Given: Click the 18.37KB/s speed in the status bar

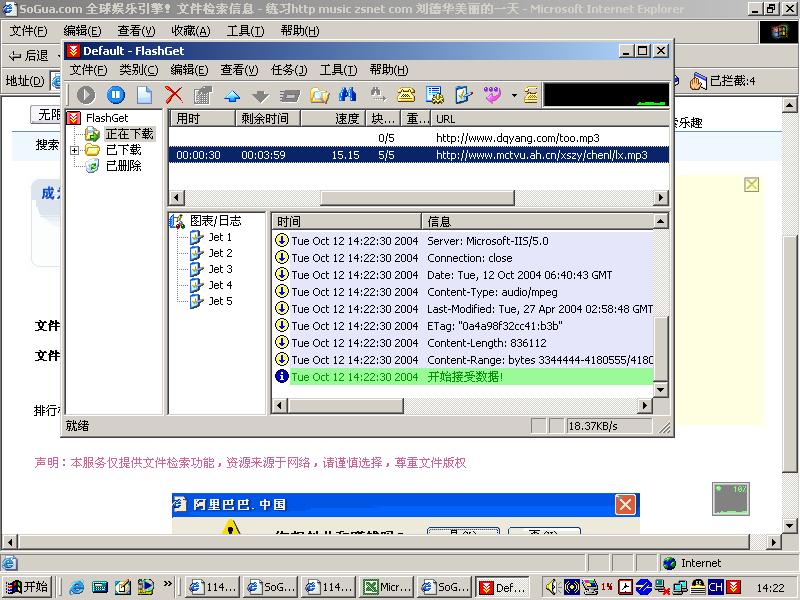Looking at the screenshot, I should [x=609, y=426].
